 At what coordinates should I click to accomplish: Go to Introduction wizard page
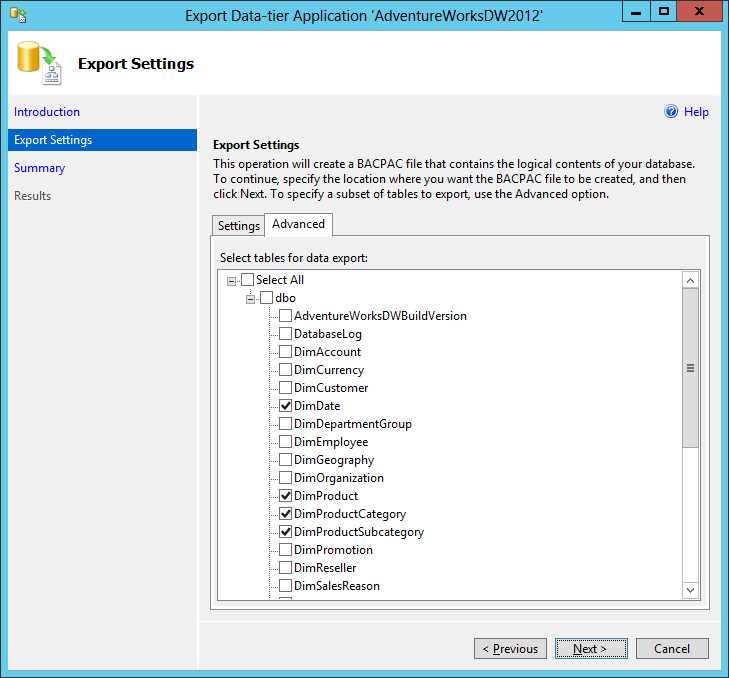coord(47,112)
